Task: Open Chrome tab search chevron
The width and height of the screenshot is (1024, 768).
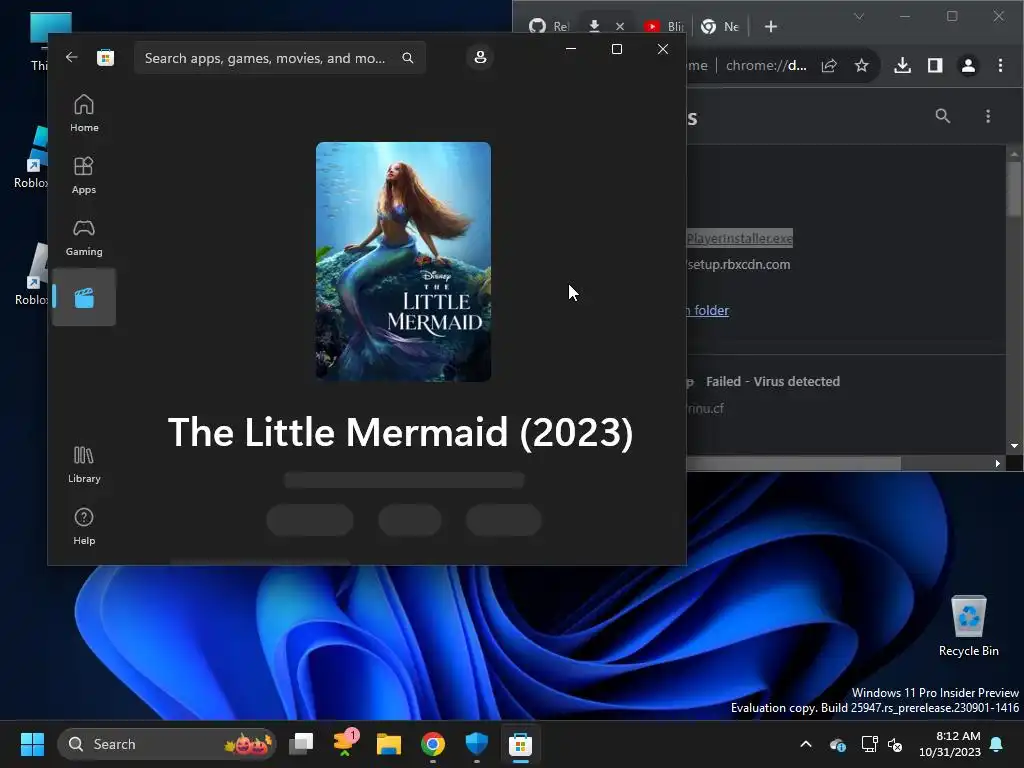Action: 859,16
